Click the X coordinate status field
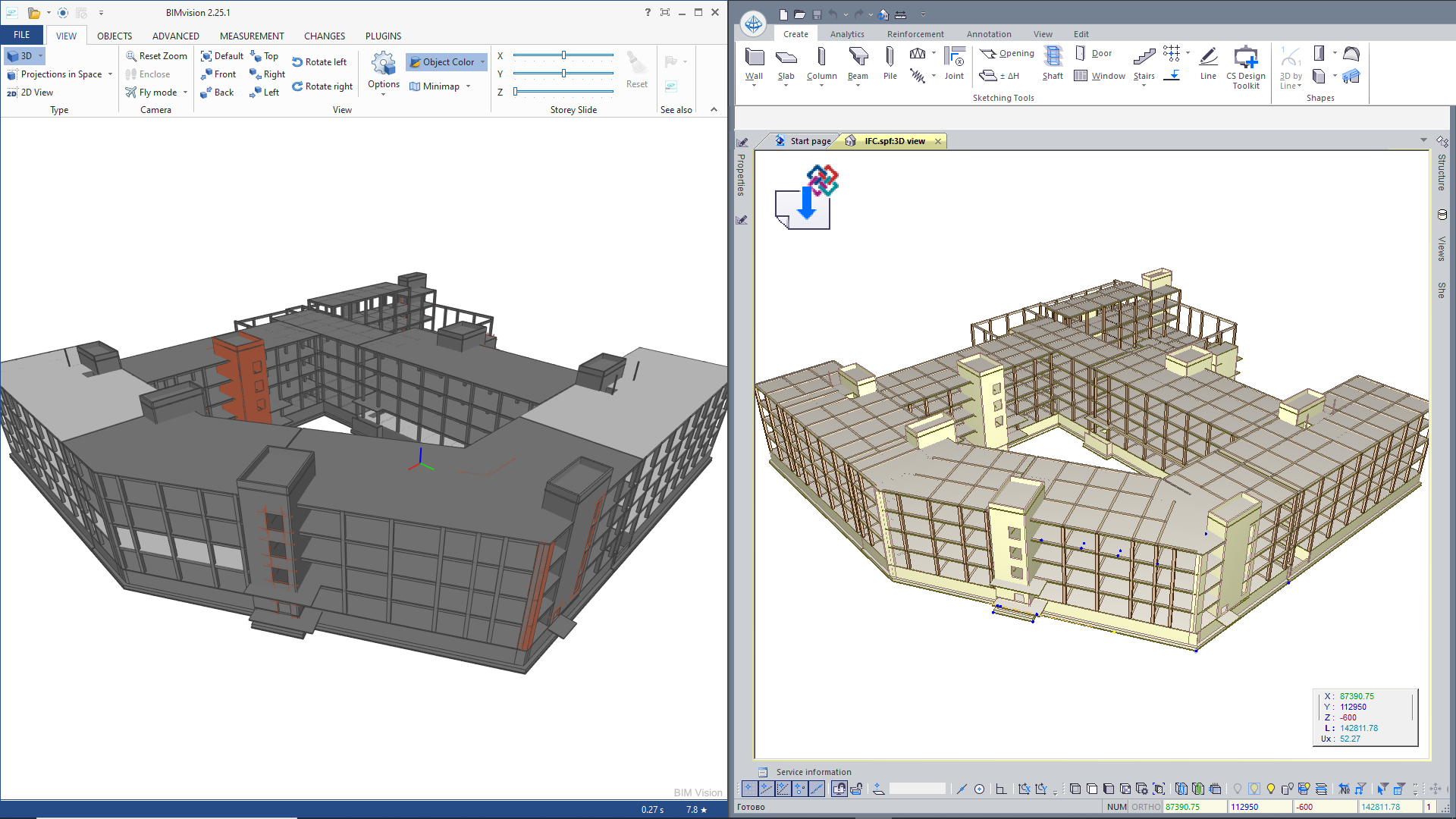 tap(1194, 807)
